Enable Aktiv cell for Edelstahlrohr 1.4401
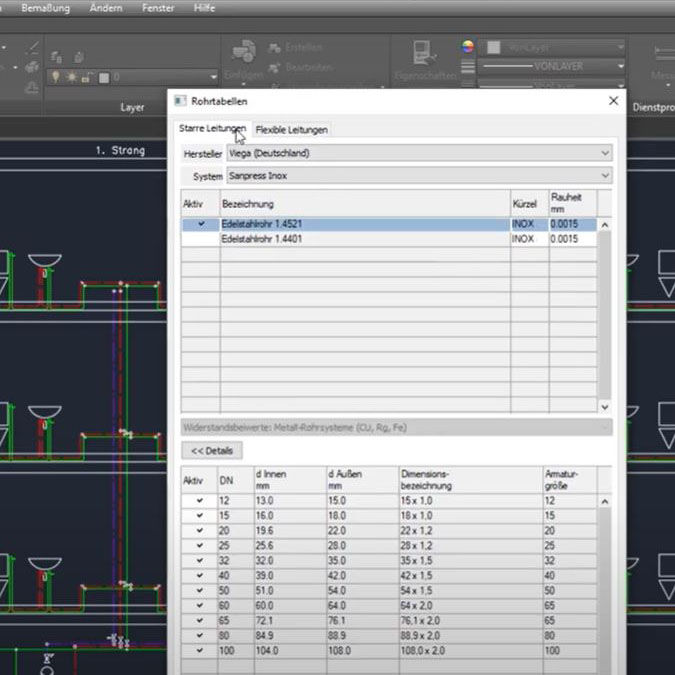 (201, 239)
